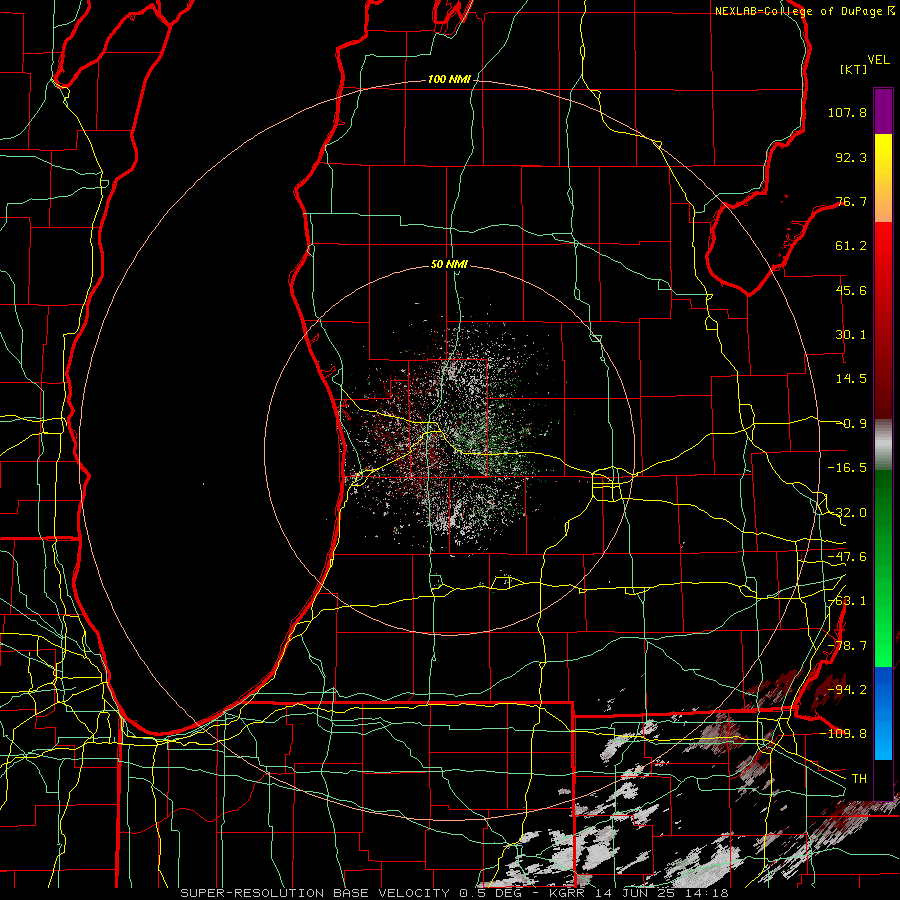Image resolution: width=900 pixels, height=900 pixels.
Task: Click the -94.2 value on velocity scale
Action: [847, 689]
